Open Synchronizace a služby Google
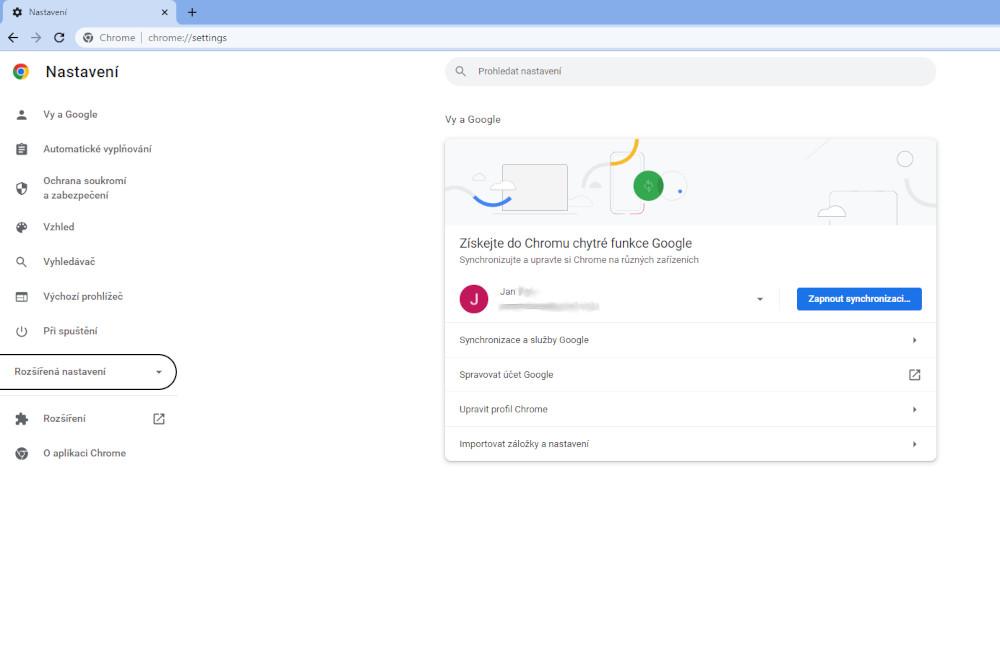This screenshot has width=1000, height=664. [x=690, y=340]
